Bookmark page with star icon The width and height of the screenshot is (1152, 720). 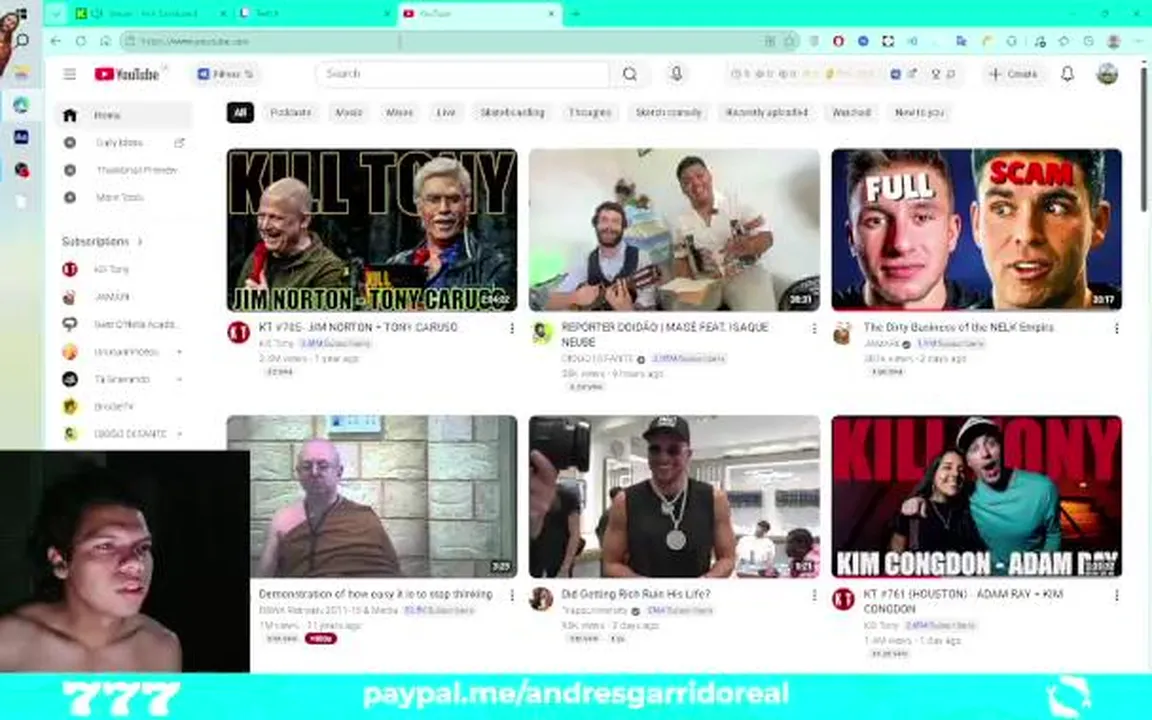(x=790, y=41)
